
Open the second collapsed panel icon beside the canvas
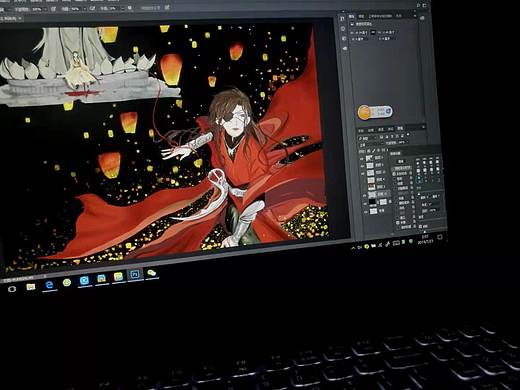(x=343, y=29)
